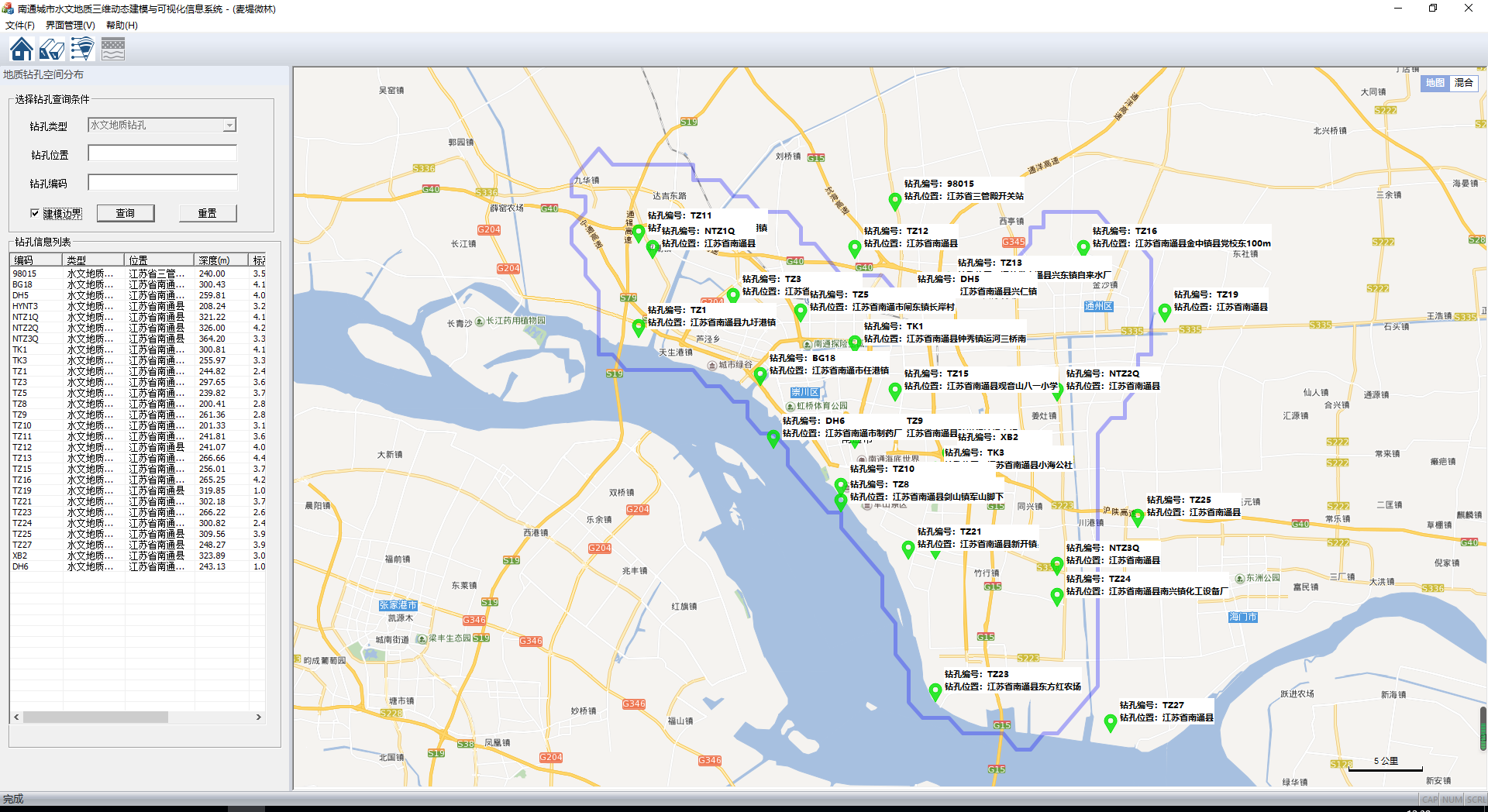Select the green marker for borehole TZ3
Screen dimensions: 1488x812
732,296
